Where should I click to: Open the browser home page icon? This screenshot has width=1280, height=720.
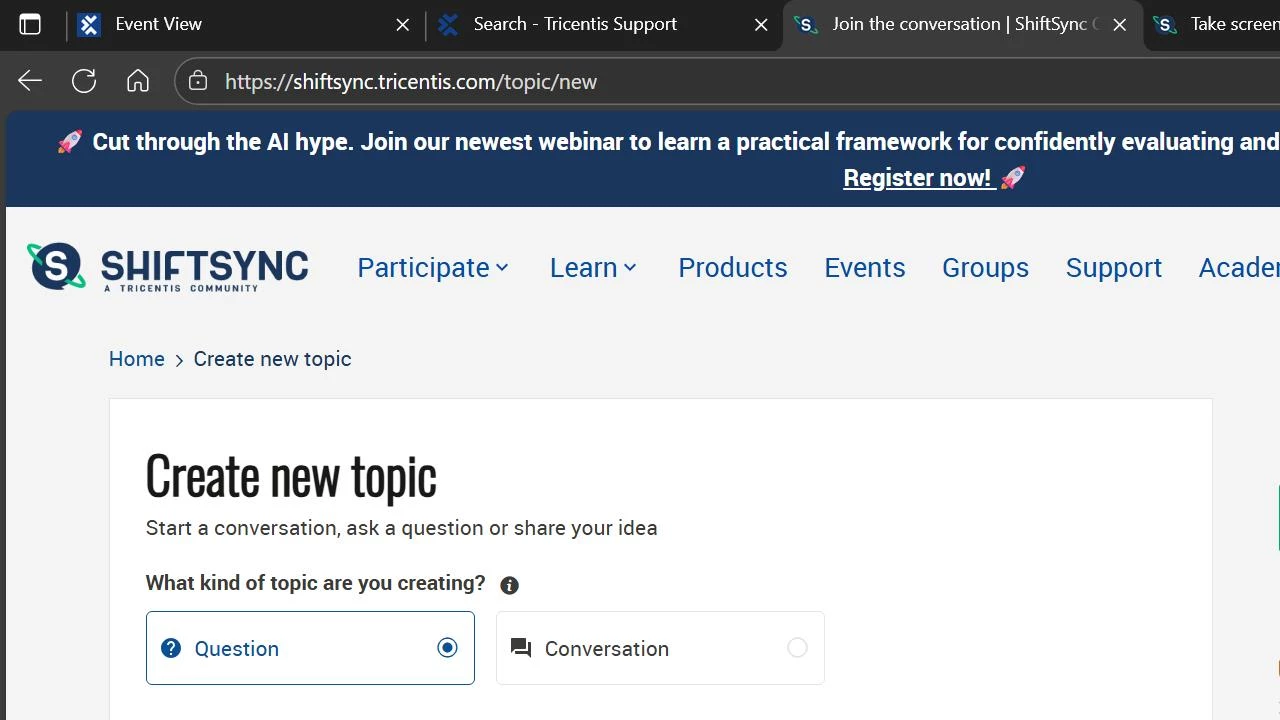coord(138,81)
